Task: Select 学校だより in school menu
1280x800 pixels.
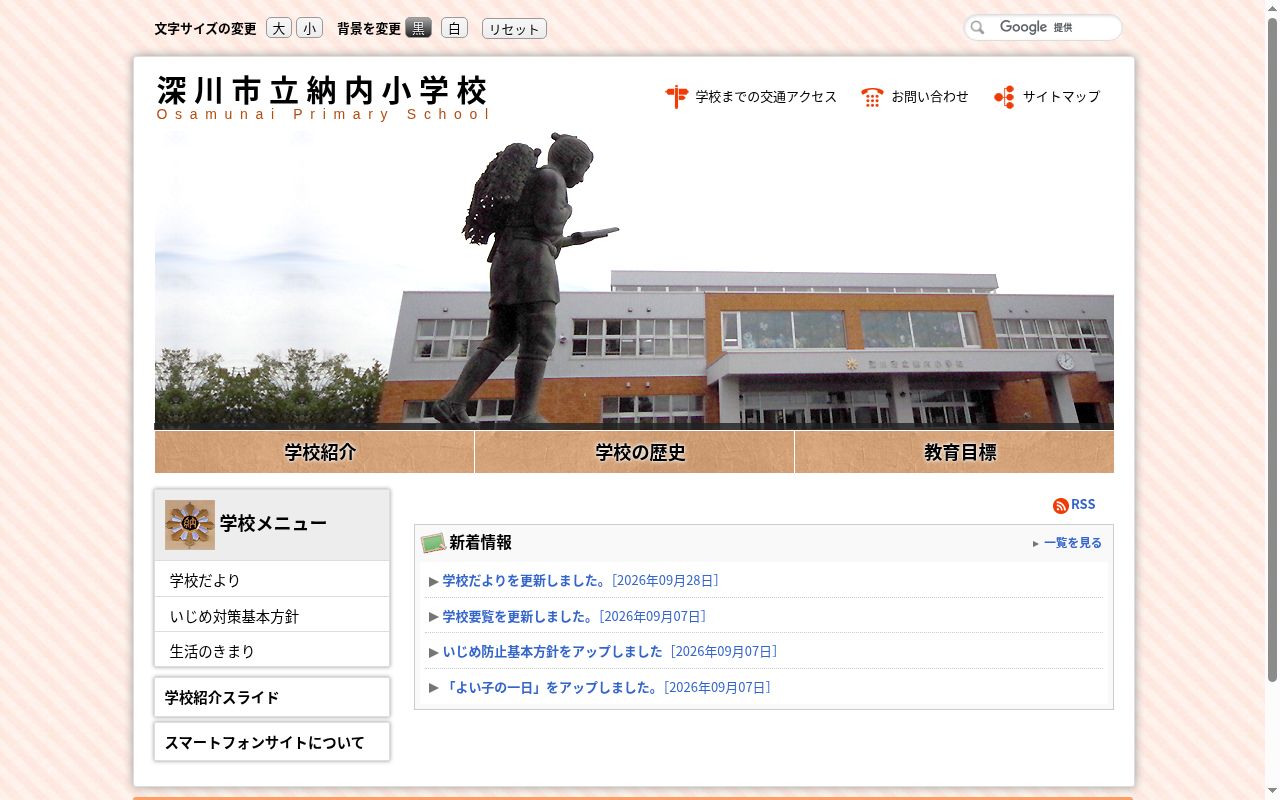Action: tap(272, 580)
